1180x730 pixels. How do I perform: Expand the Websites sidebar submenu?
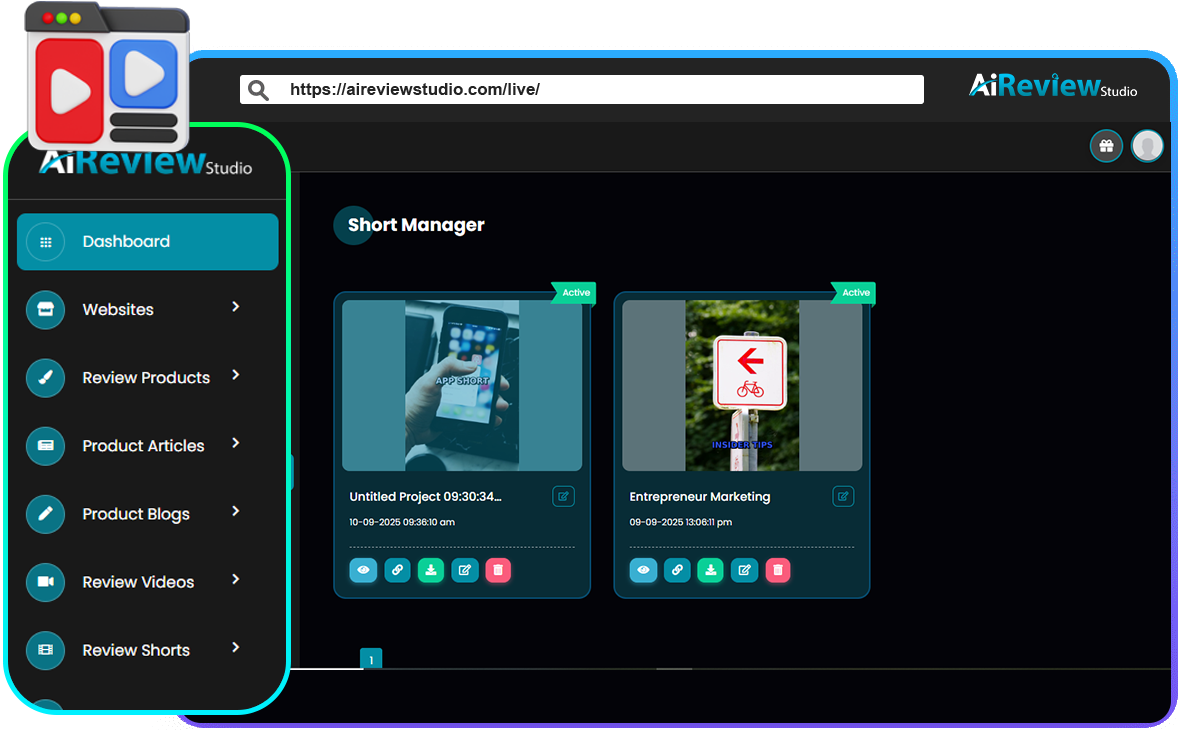pos(236,307)
